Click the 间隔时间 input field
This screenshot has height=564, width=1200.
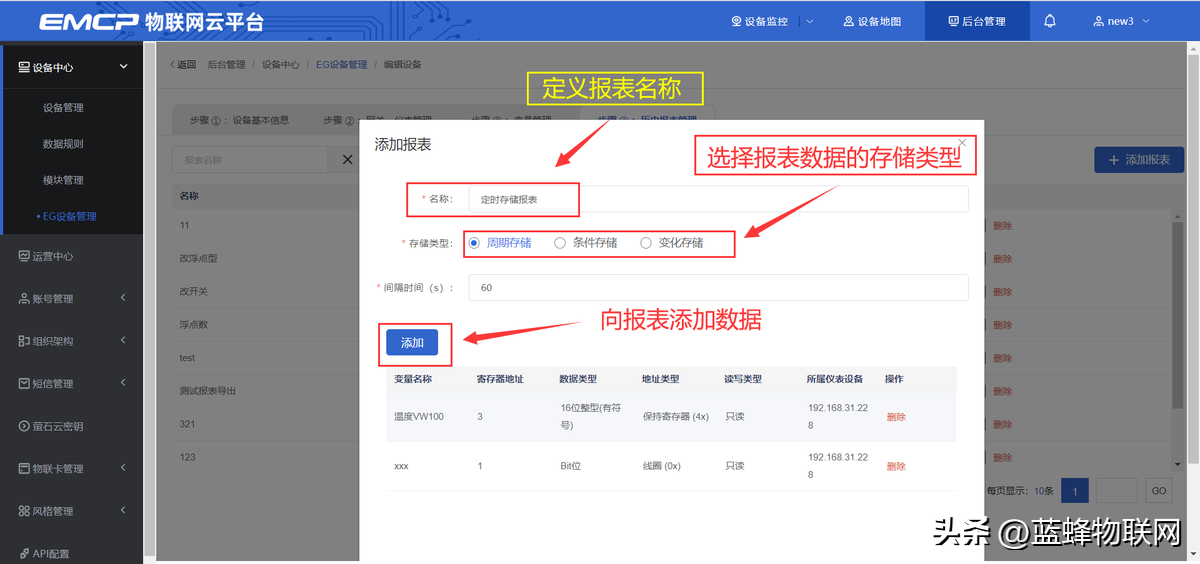(x=720, y=288)
